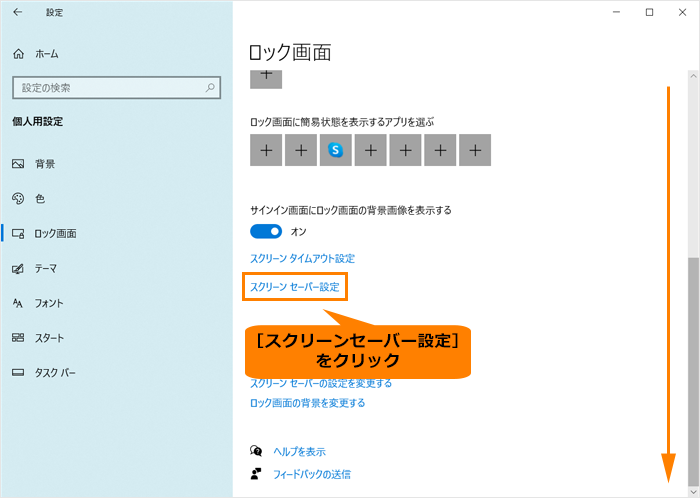The width and height of the screenshot is (700, 498).
Task: Open フィードバックの送信 link
Action: [x=312, y=474]
